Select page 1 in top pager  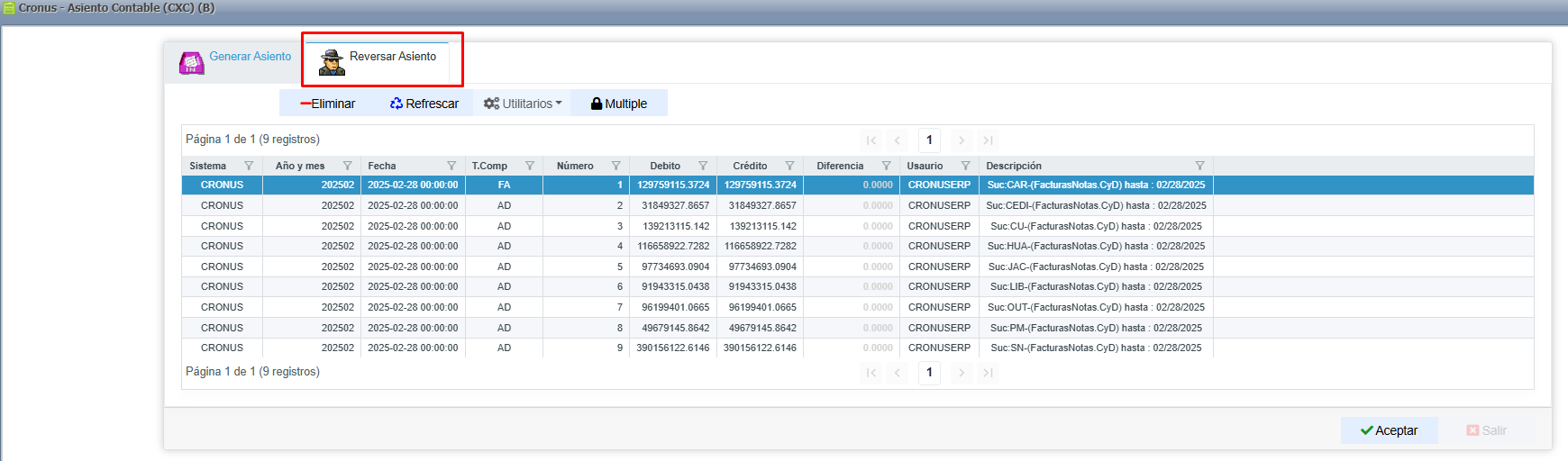click(929, 140)
